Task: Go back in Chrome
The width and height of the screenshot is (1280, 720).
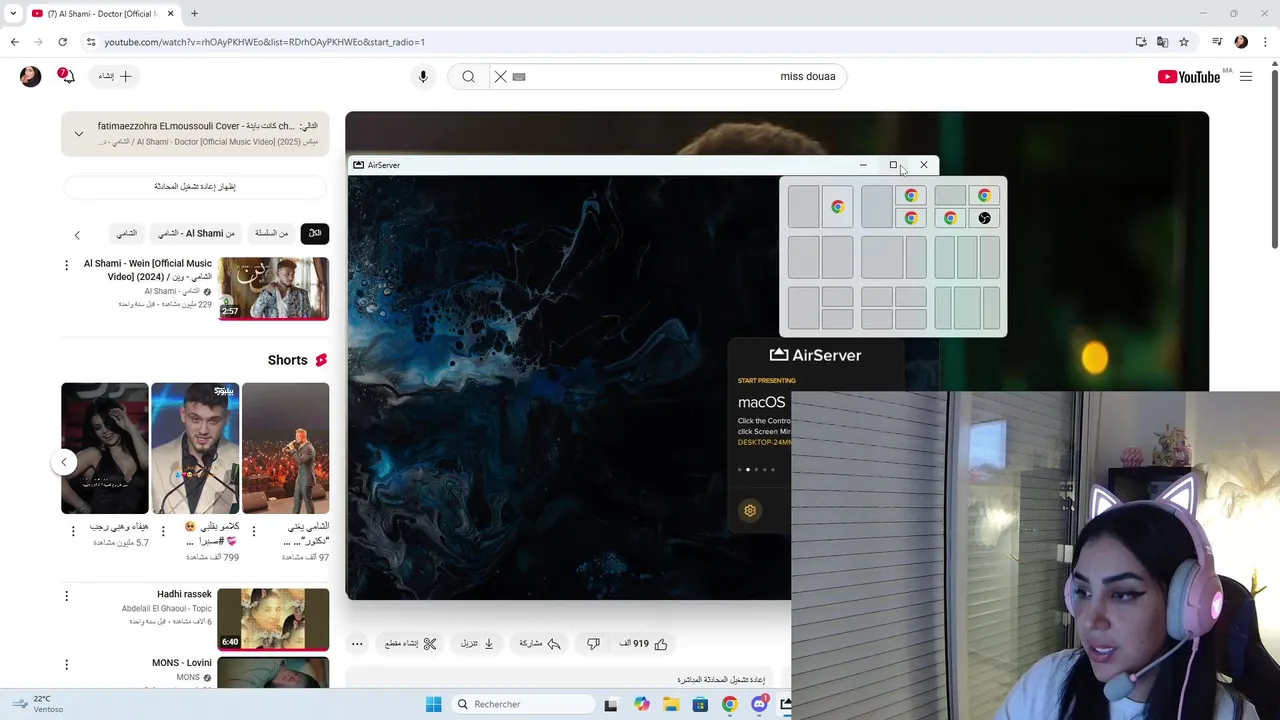Action: coord(14,42)
